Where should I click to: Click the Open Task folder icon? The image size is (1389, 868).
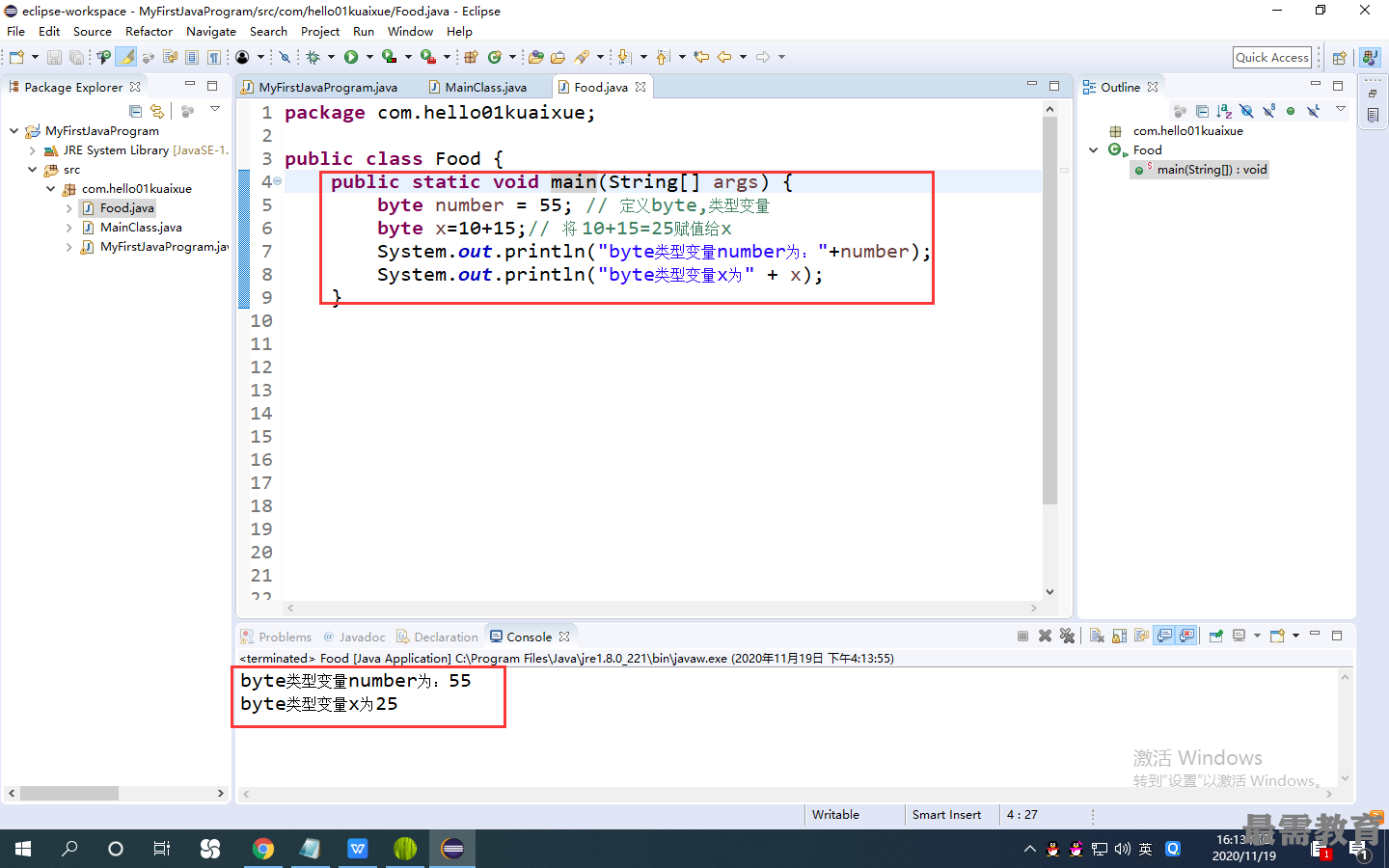558,57
